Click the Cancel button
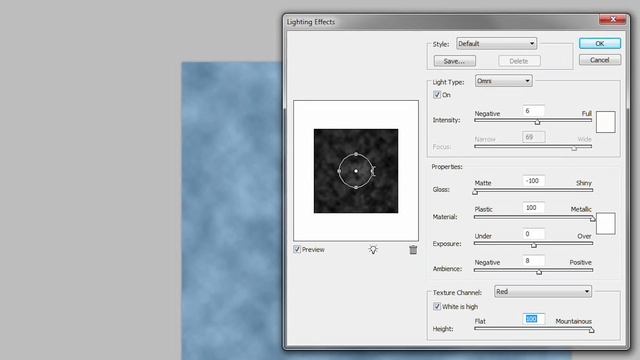Viewport: 640px width, 360px height. (600, 60)
